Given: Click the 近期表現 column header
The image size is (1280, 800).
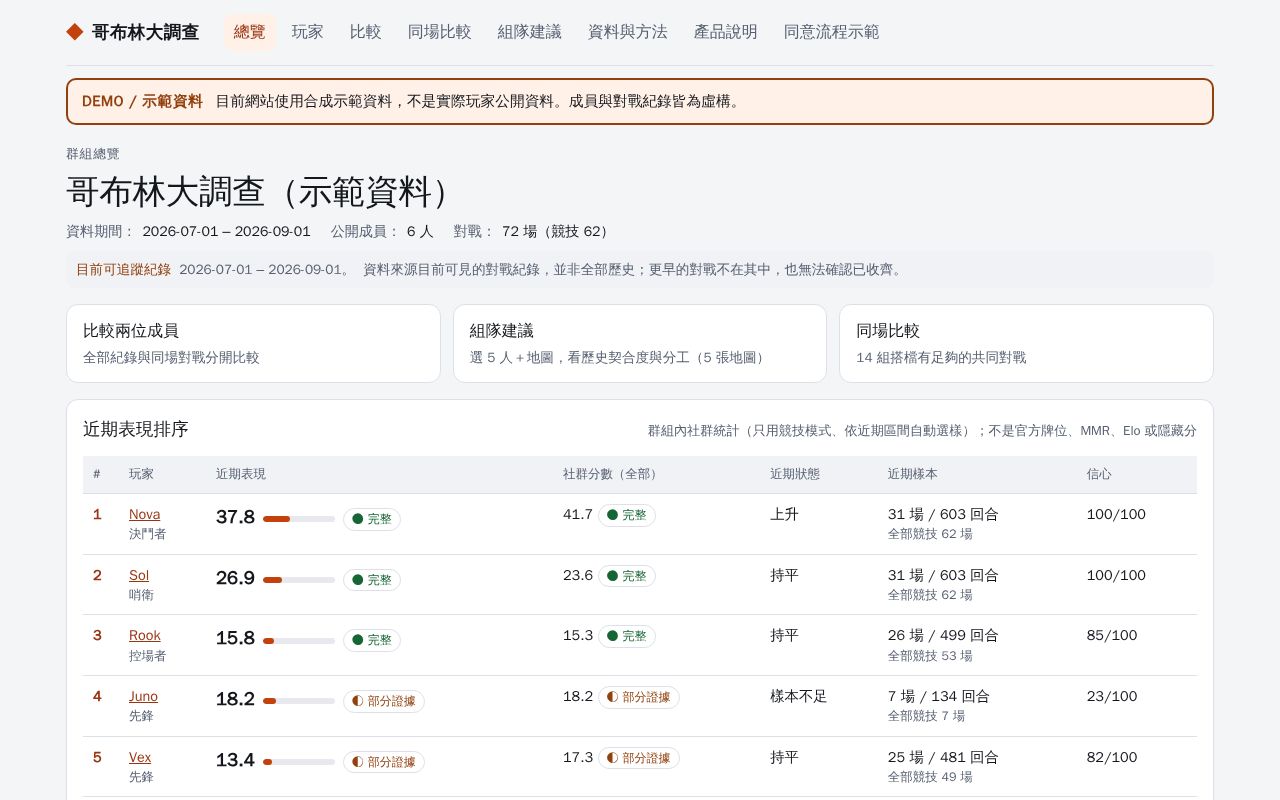Looking at the screenshot, I should [241, 474].
